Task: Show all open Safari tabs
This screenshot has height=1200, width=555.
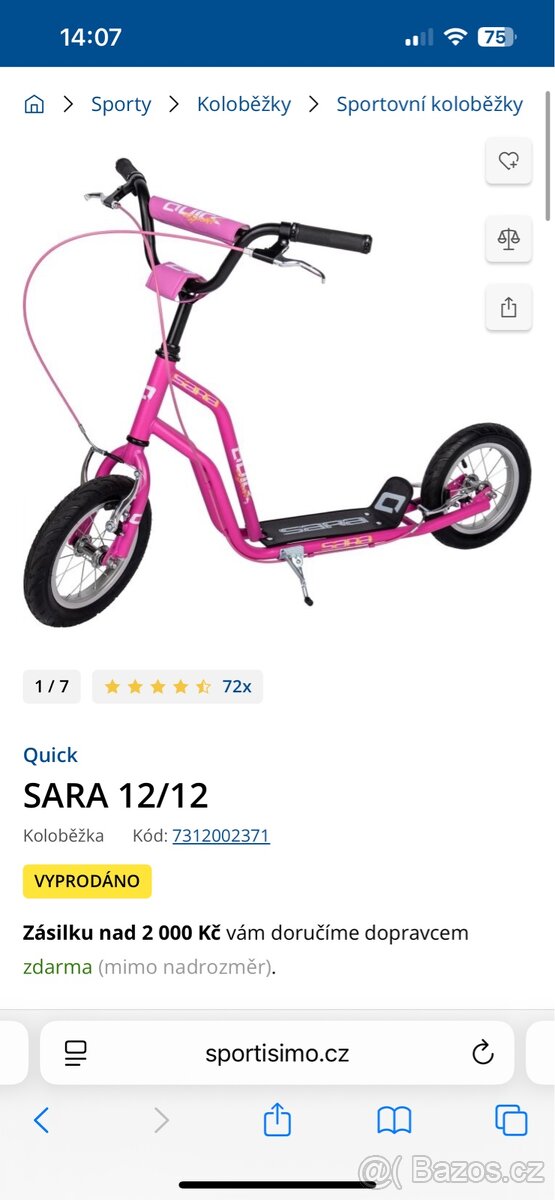Action: pyautogui.click(x=511, y=1120)
